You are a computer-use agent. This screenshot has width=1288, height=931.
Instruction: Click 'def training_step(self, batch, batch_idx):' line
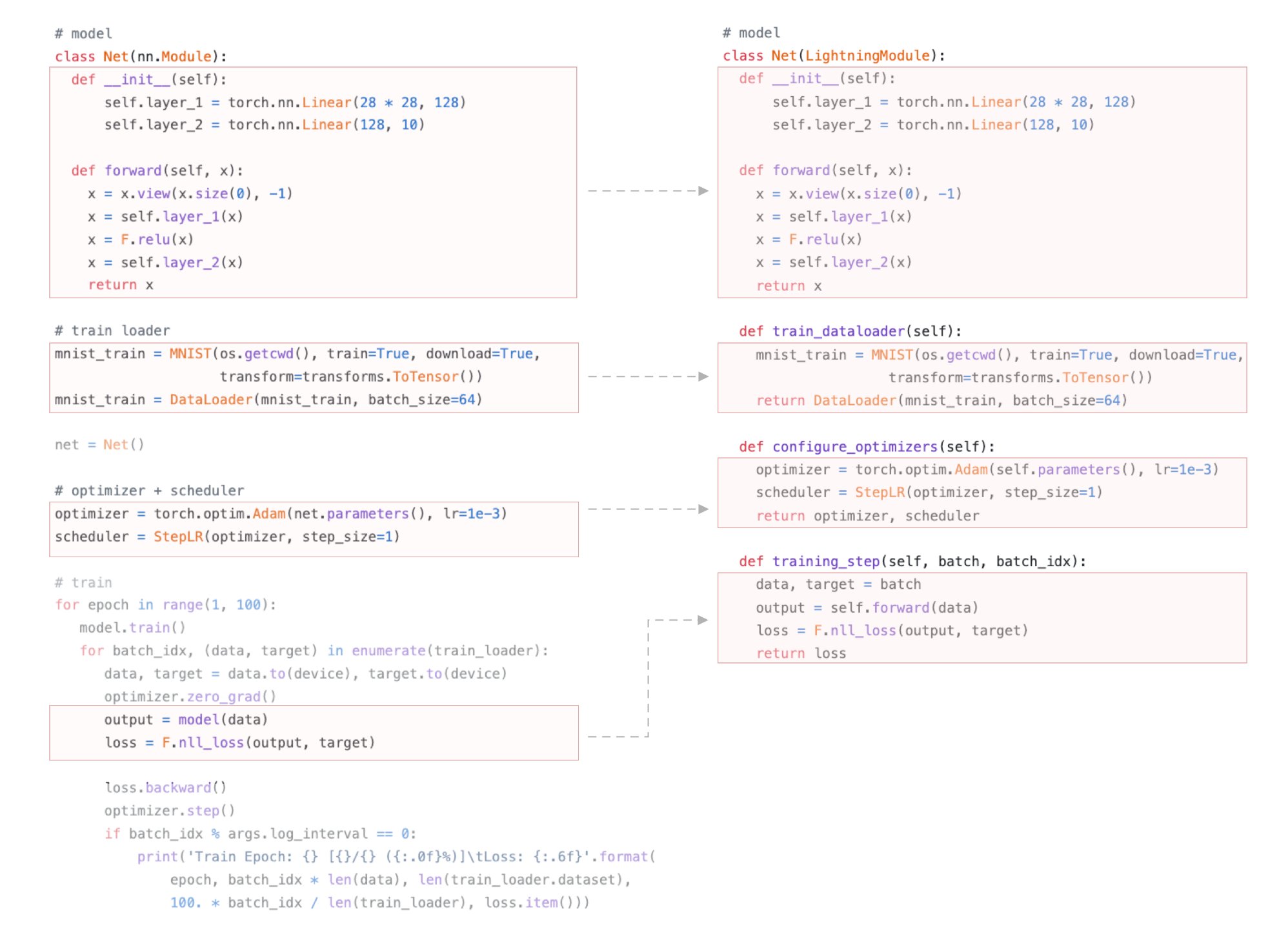[x=912, y=561]
